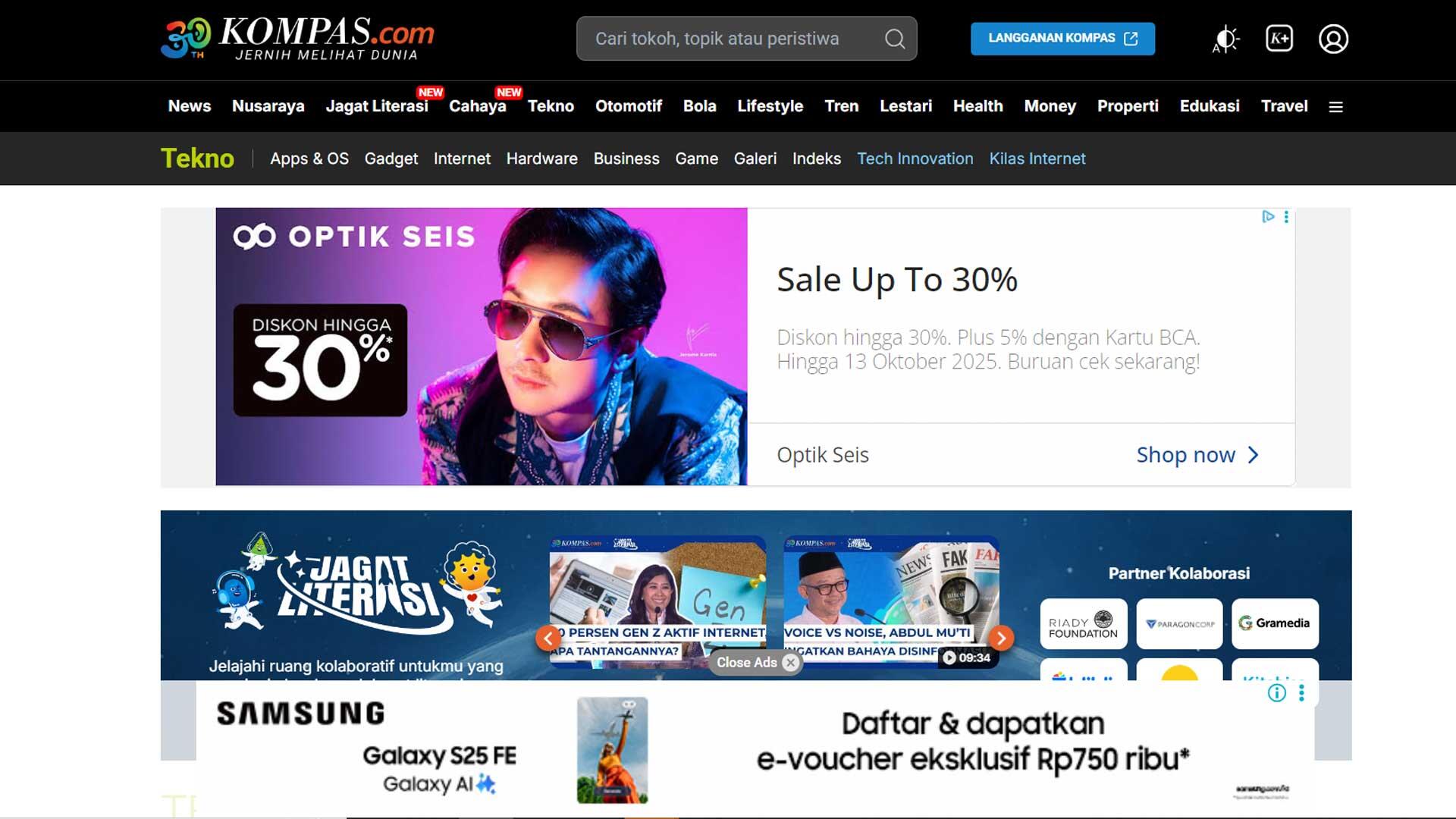The height and width of the screenshot is (819, 1456).
Task: Open the Bola menu
Action: [x=700, y=106]
